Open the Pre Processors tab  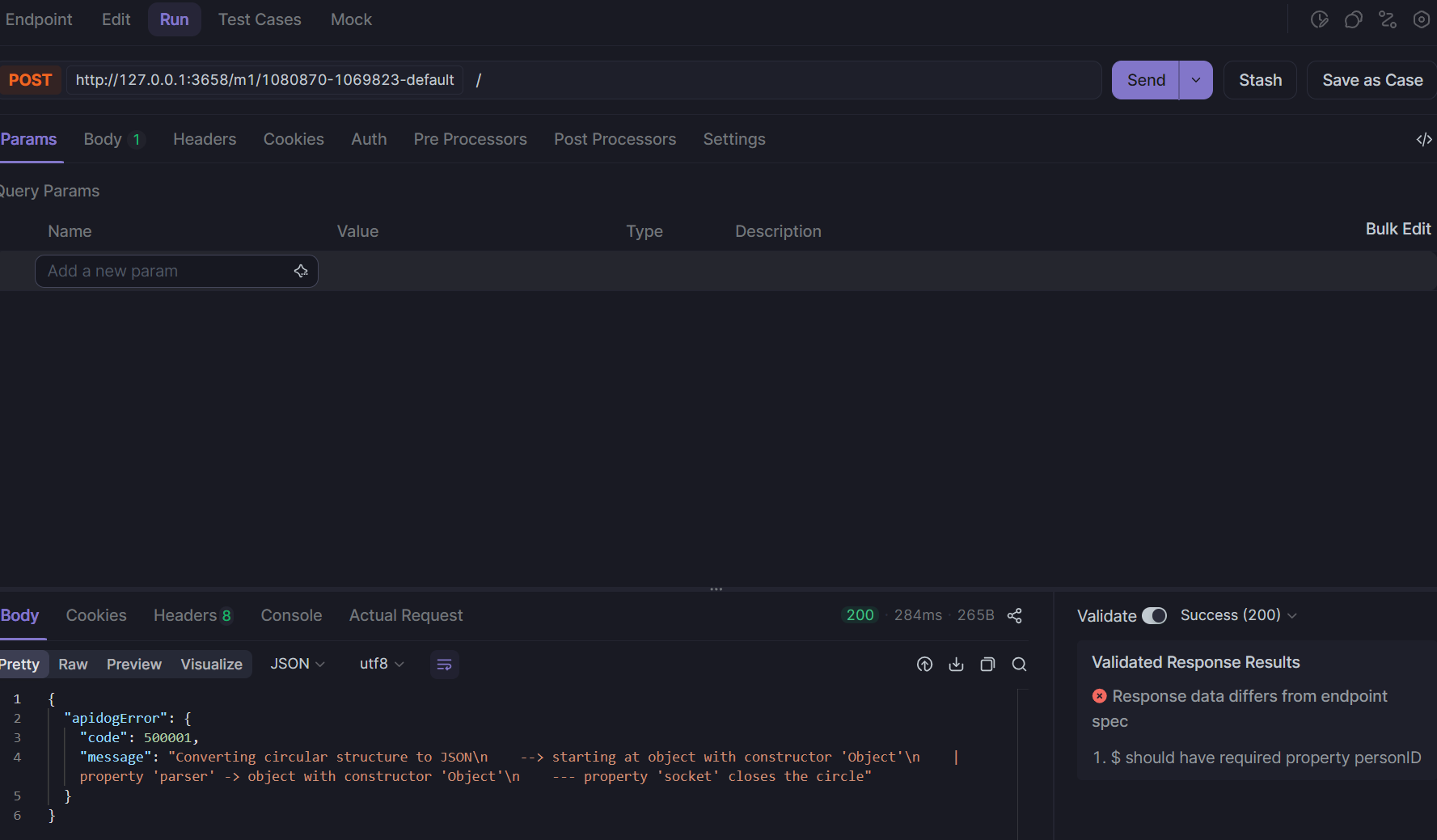tap(470, 140)
